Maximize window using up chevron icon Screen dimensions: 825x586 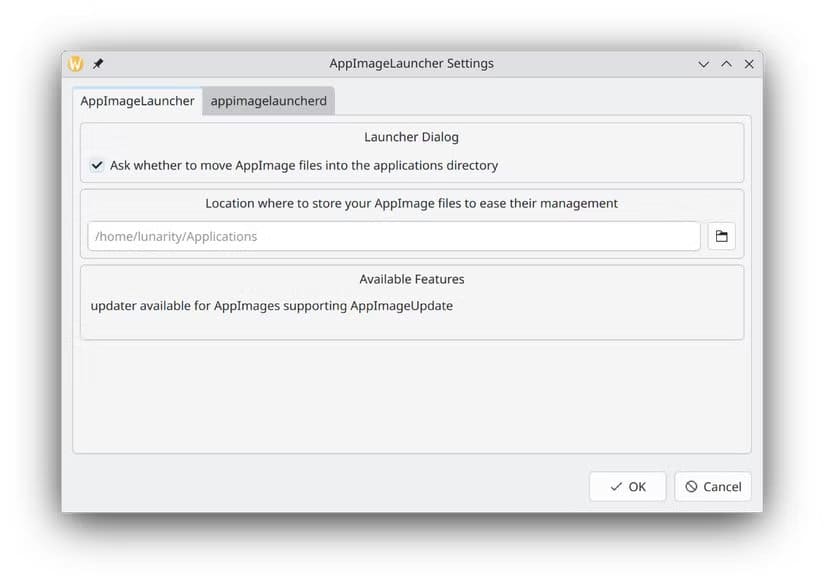727,64
